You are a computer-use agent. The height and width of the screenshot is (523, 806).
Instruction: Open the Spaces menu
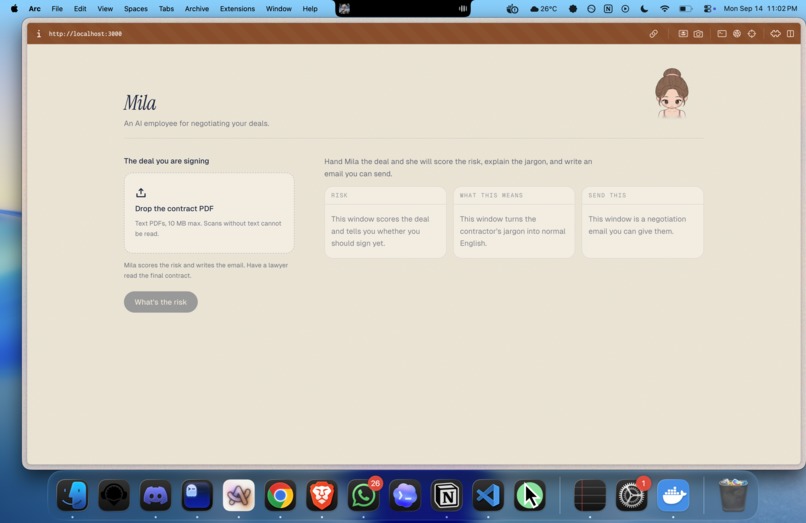pos(136,9)
